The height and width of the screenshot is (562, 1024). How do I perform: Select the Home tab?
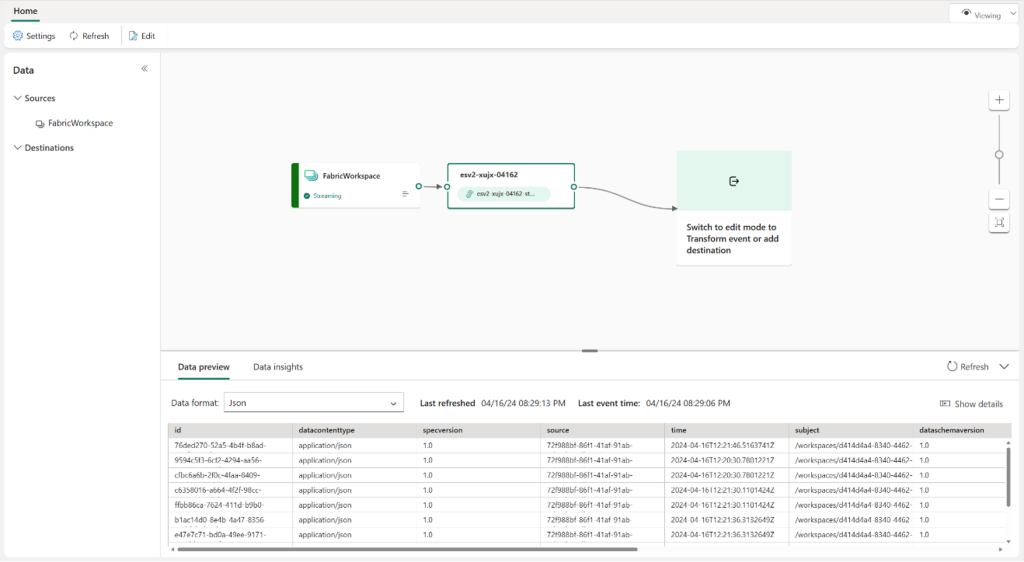coord(25,11)
